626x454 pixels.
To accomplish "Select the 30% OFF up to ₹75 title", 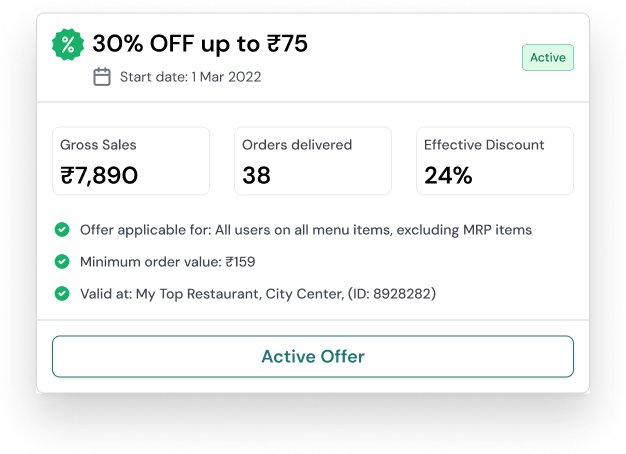I will 200,43.
